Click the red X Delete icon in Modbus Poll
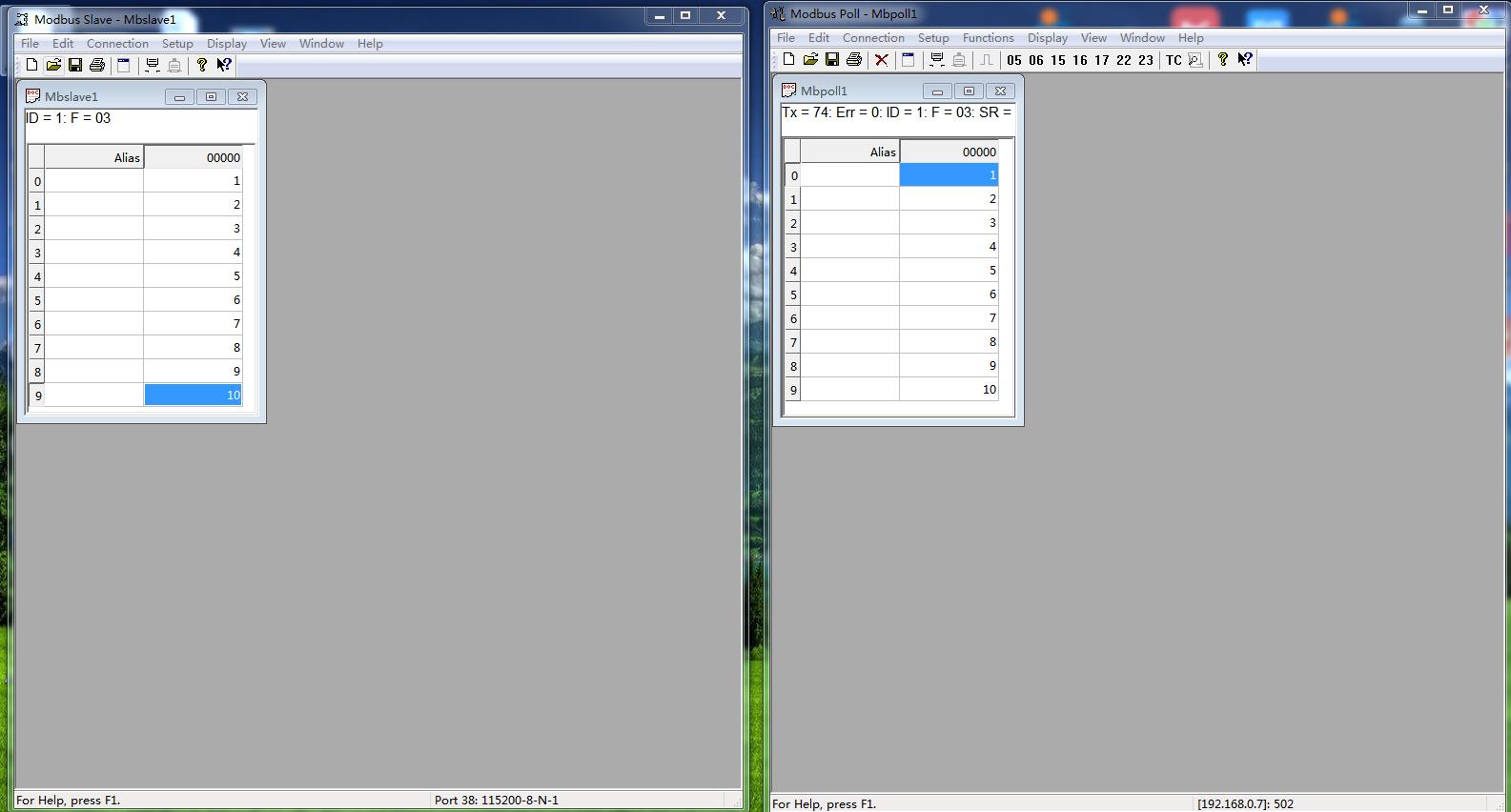1511x812 pixels. 882,60
